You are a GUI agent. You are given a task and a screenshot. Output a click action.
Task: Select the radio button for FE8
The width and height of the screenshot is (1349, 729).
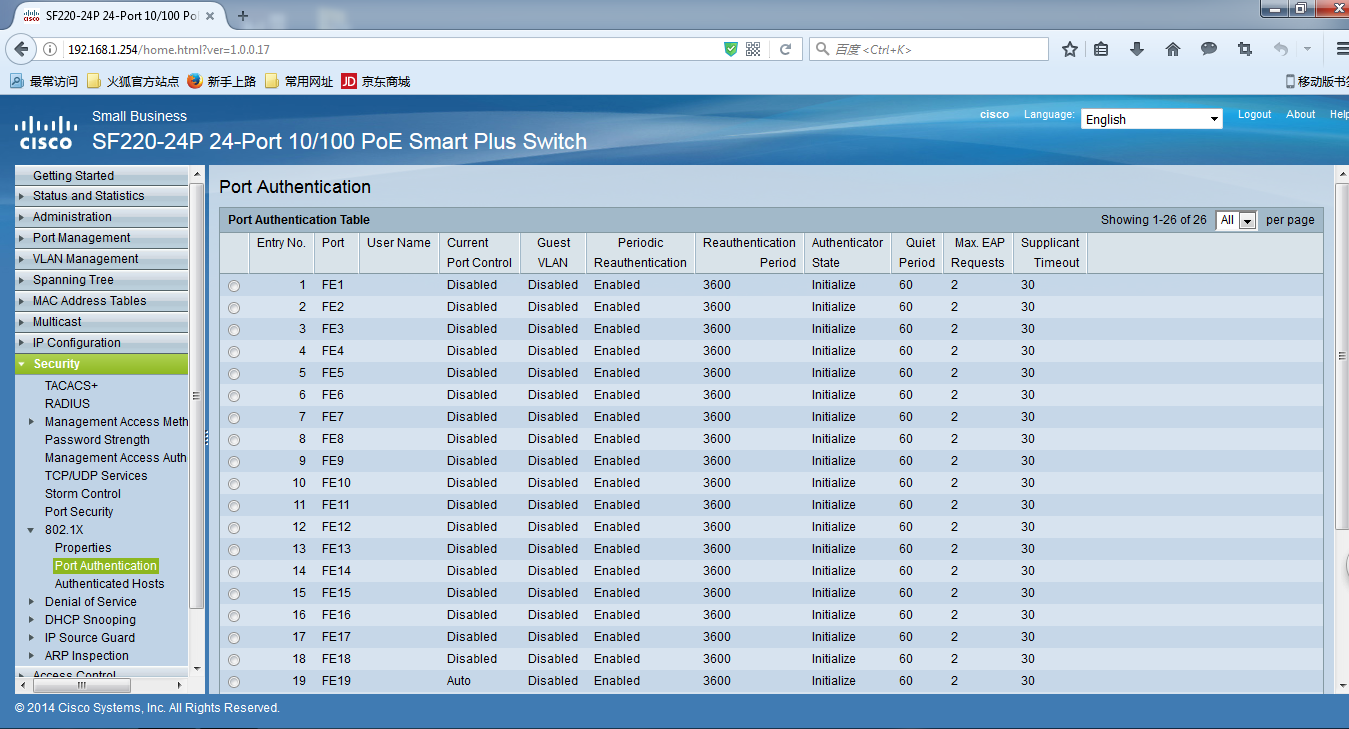click(234, 440)
